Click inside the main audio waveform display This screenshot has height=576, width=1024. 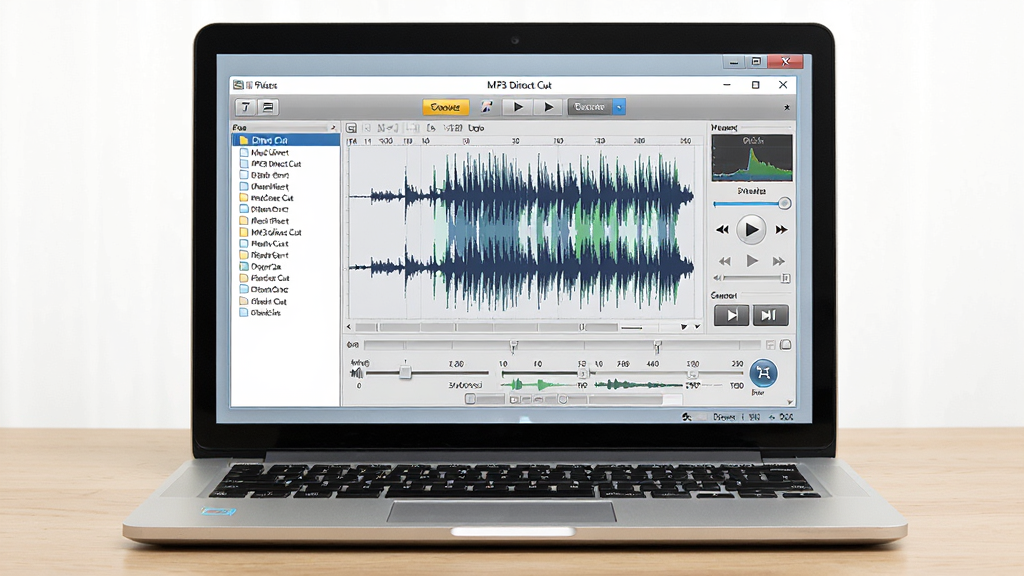coord(521,232)
